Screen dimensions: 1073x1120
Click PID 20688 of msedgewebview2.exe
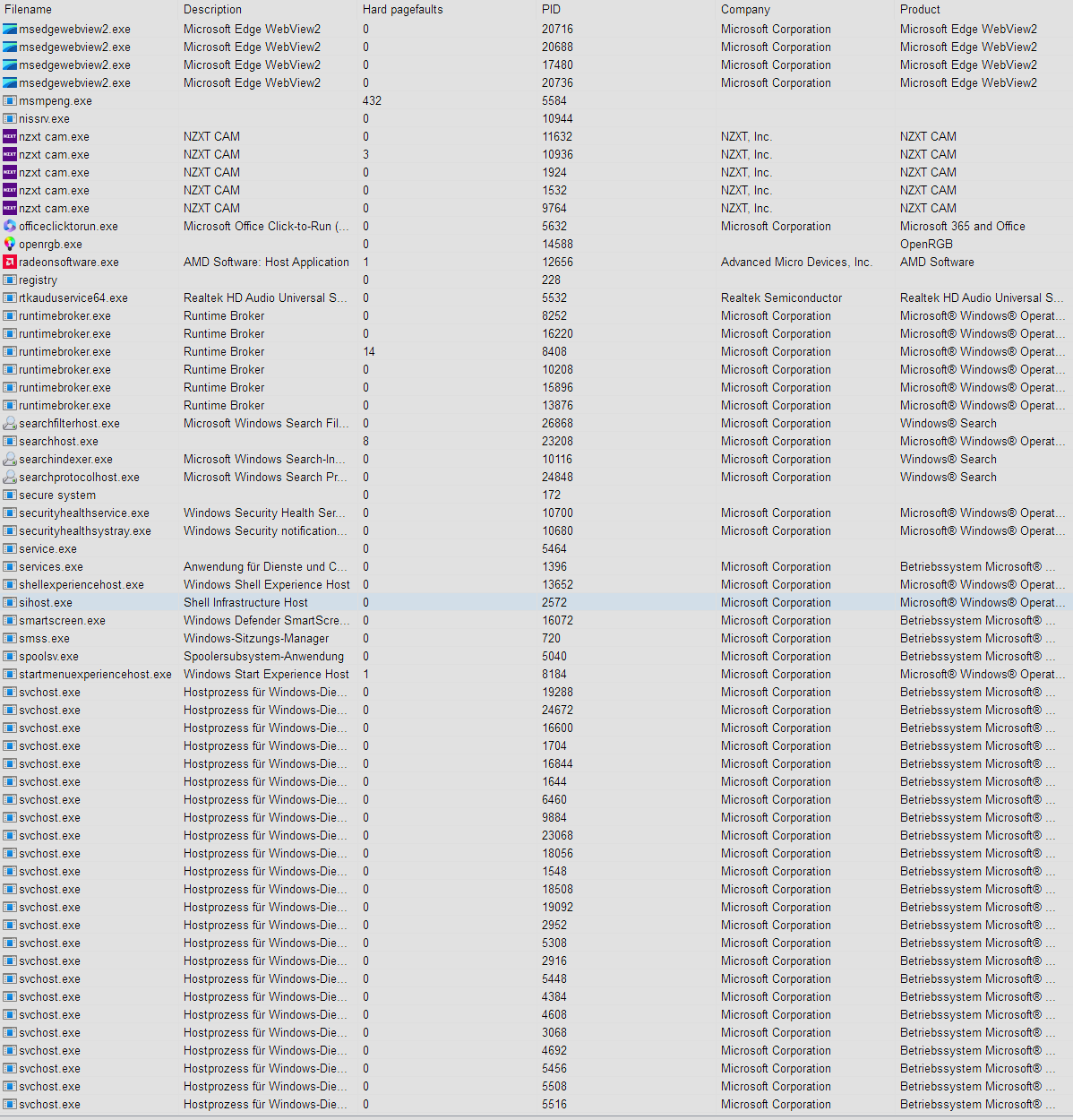tap(557, 47)
